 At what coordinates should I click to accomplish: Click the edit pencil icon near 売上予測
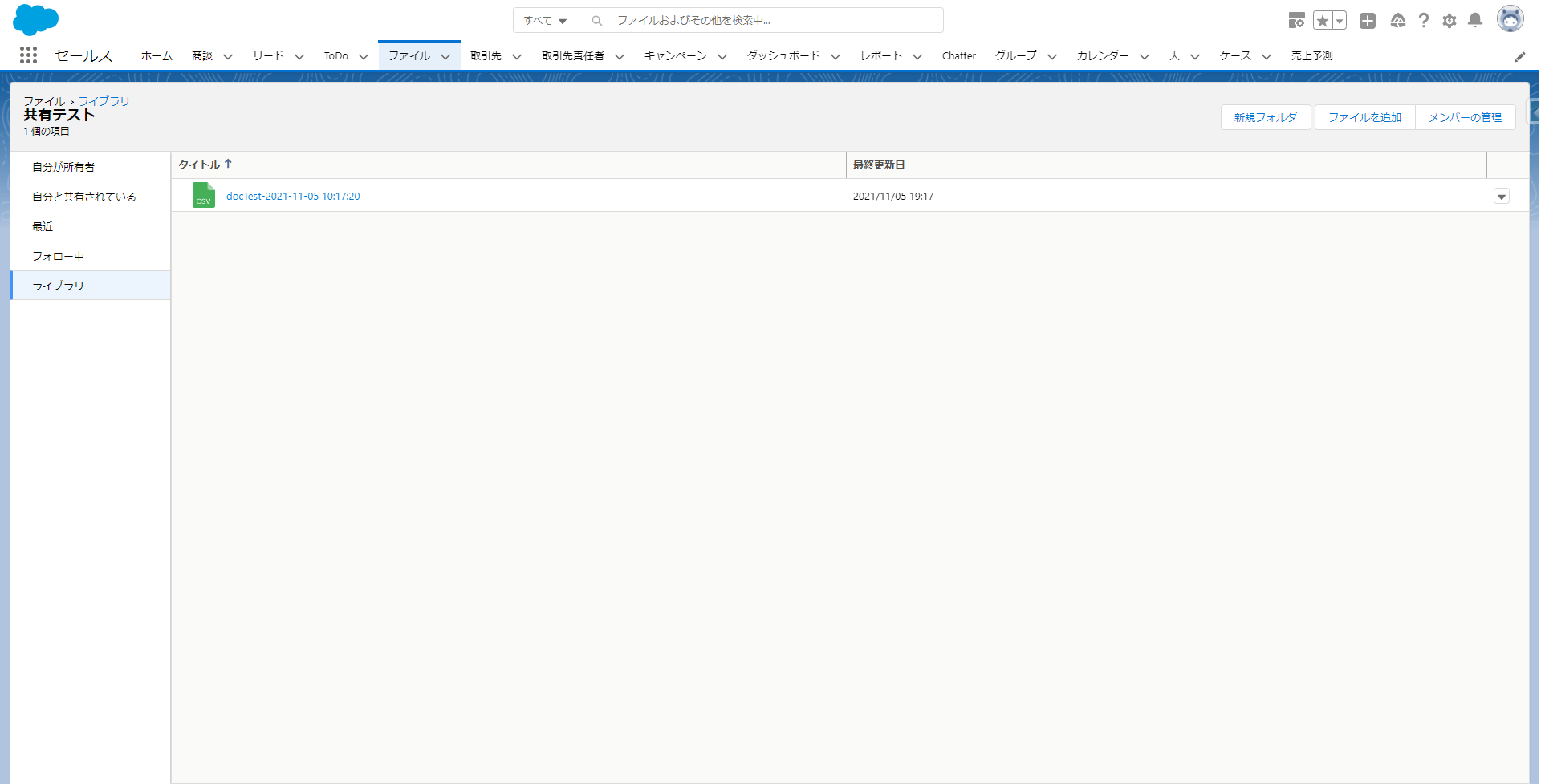[x=1520, y=56]
